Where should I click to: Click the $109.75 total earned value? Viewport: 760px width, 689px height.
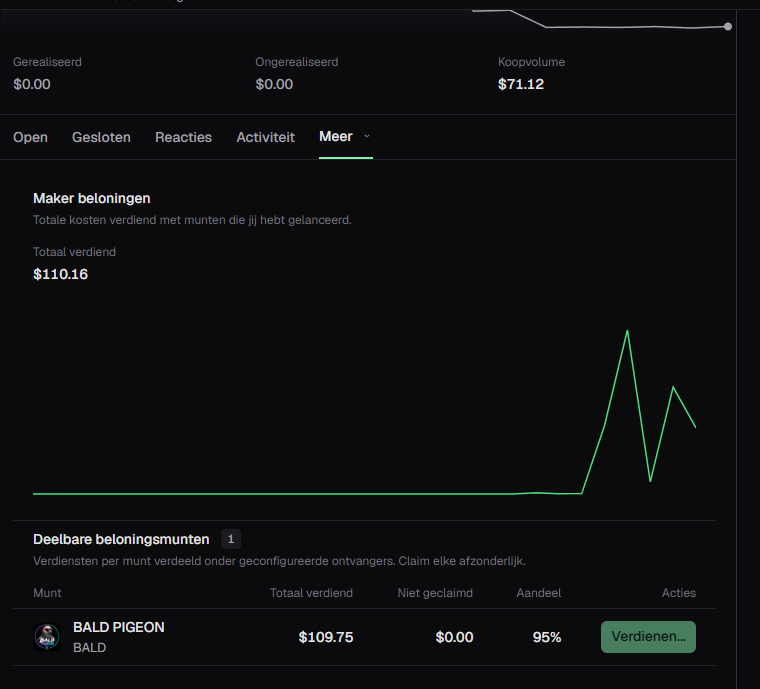(x=326, y=637)
